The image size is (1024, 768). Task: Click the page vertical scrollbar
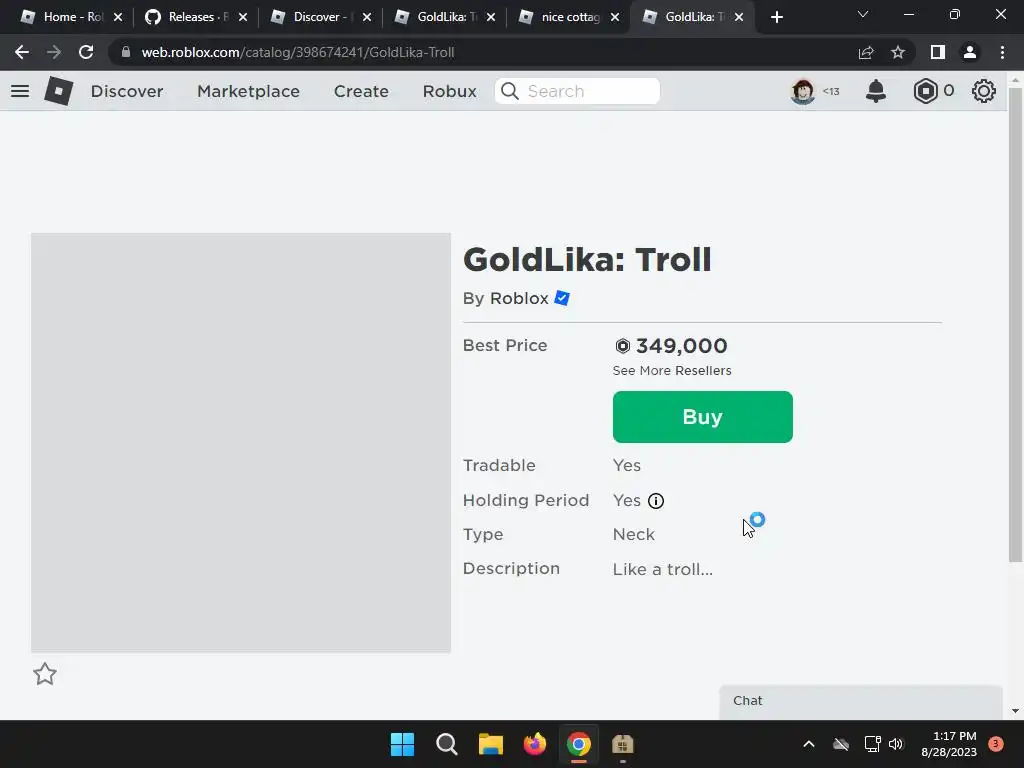click(1015, 323)
